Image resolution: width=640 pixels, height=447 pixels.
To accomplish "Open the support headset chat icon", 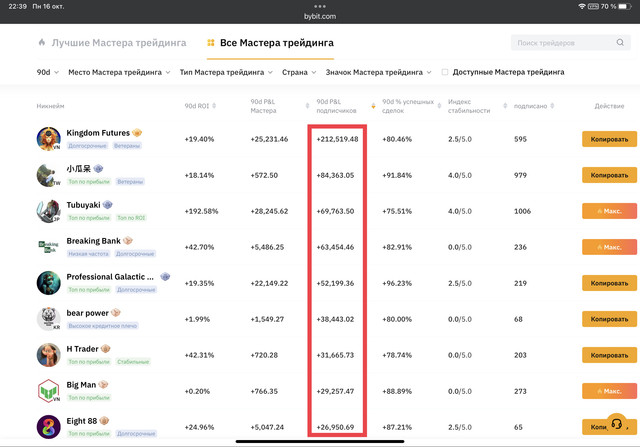I will tap(617, 424).
